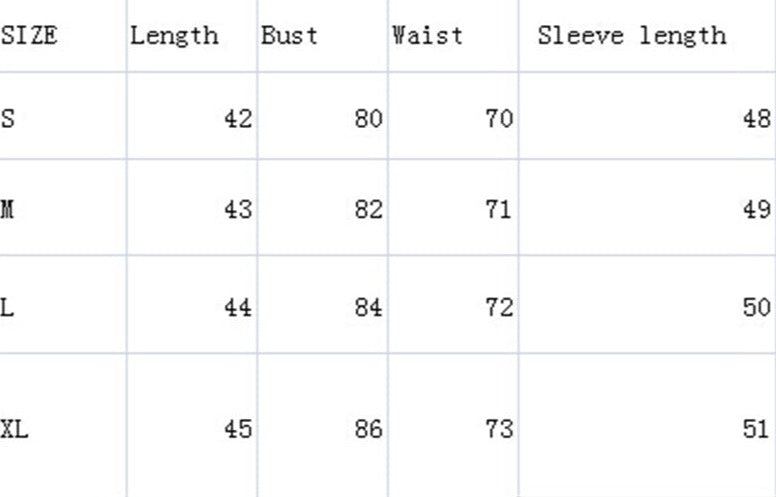Click the L size row label
Viewport: 776px width, 497px height.
8,307
